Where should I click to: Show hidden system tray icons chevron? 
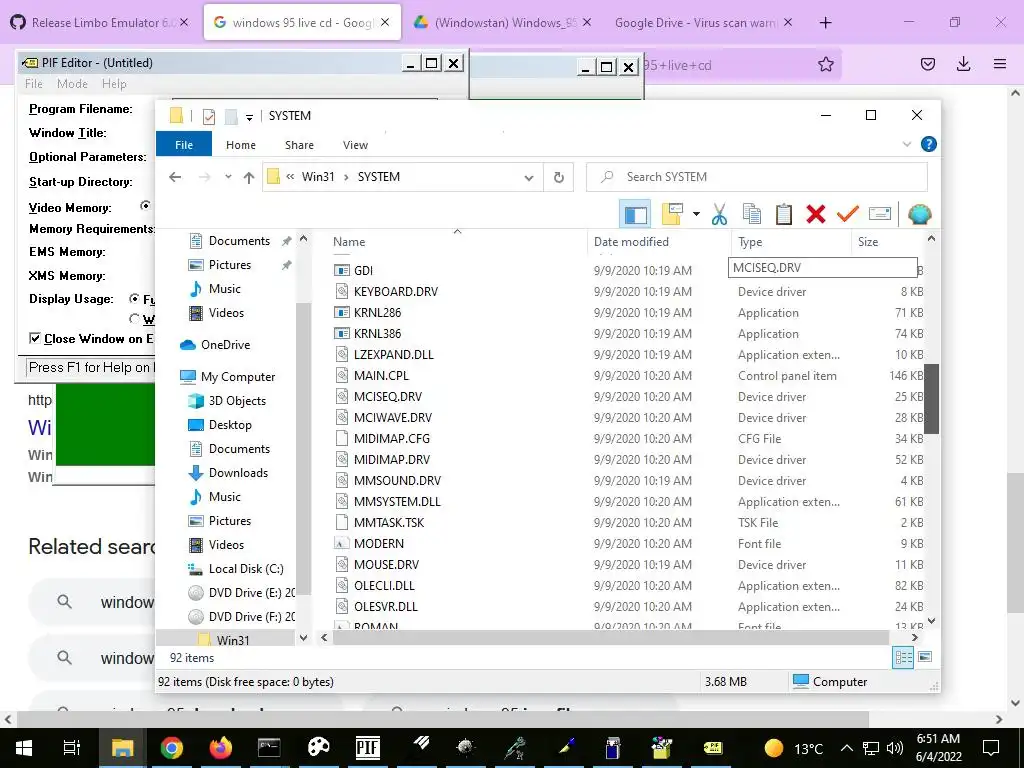[846, 748]
